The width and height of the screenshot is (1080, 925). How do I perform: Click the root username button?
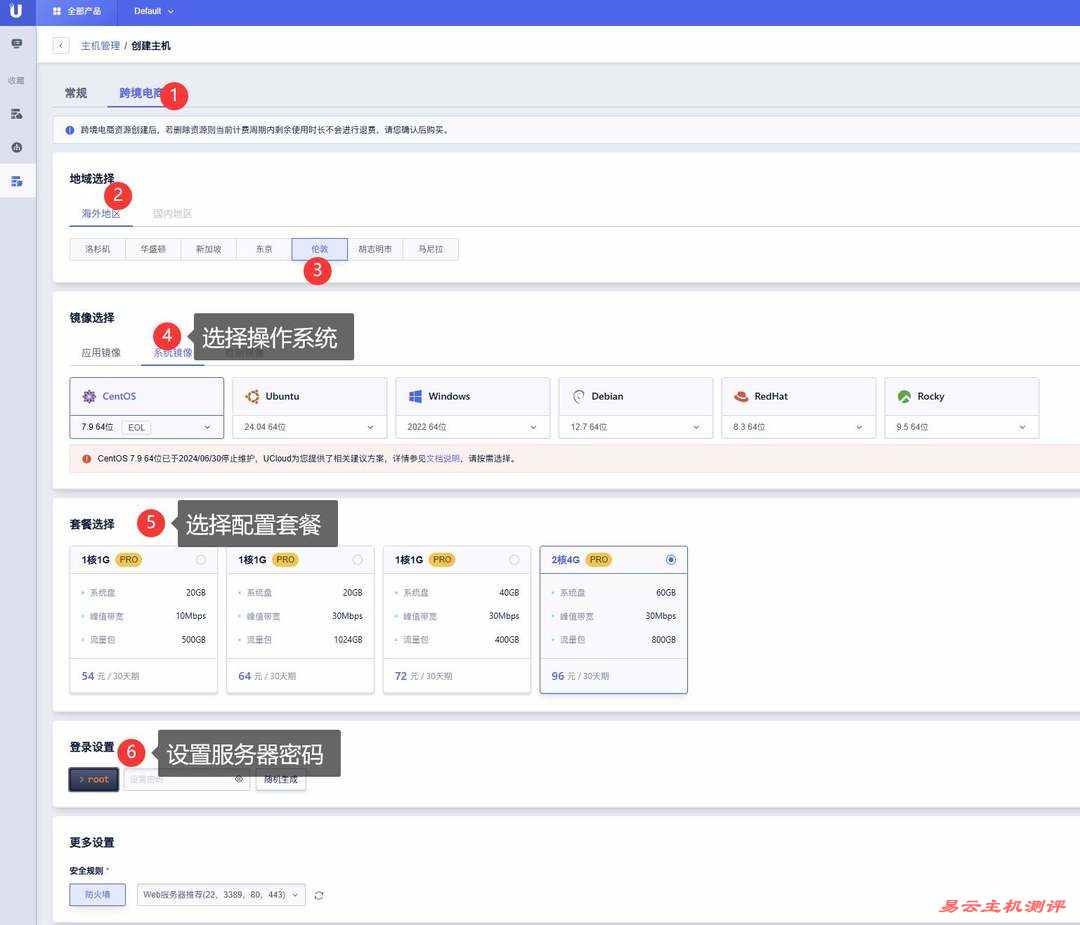click(x=94, y=780)
